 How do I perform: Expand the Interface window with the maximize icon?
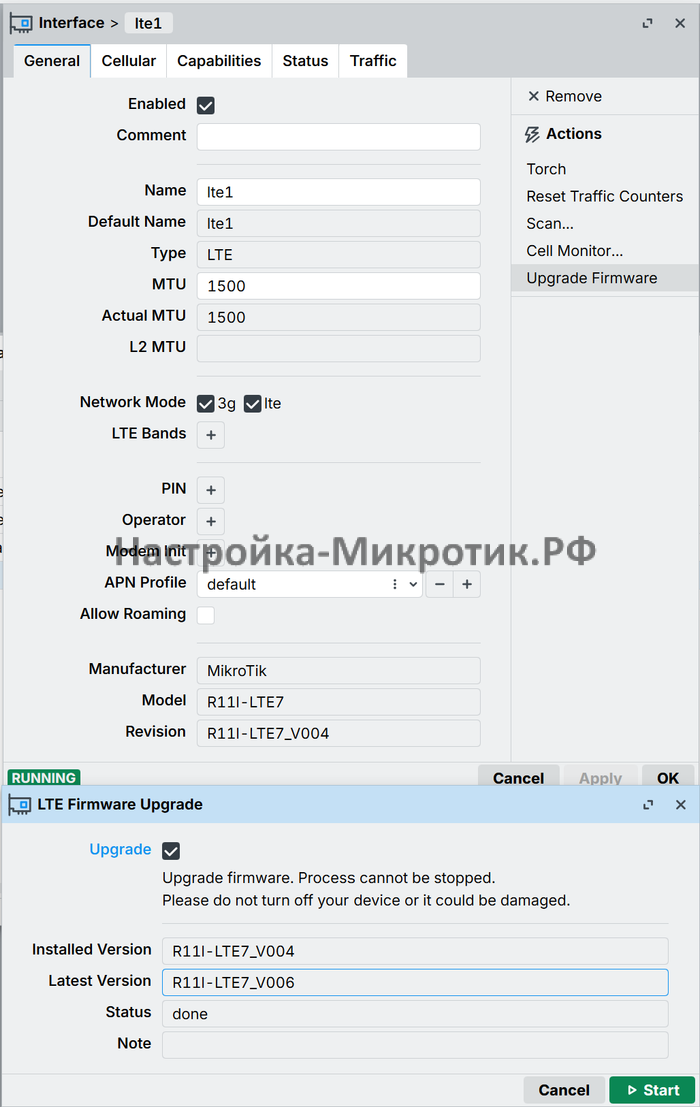pyautogui.click(x=647, y=23)
